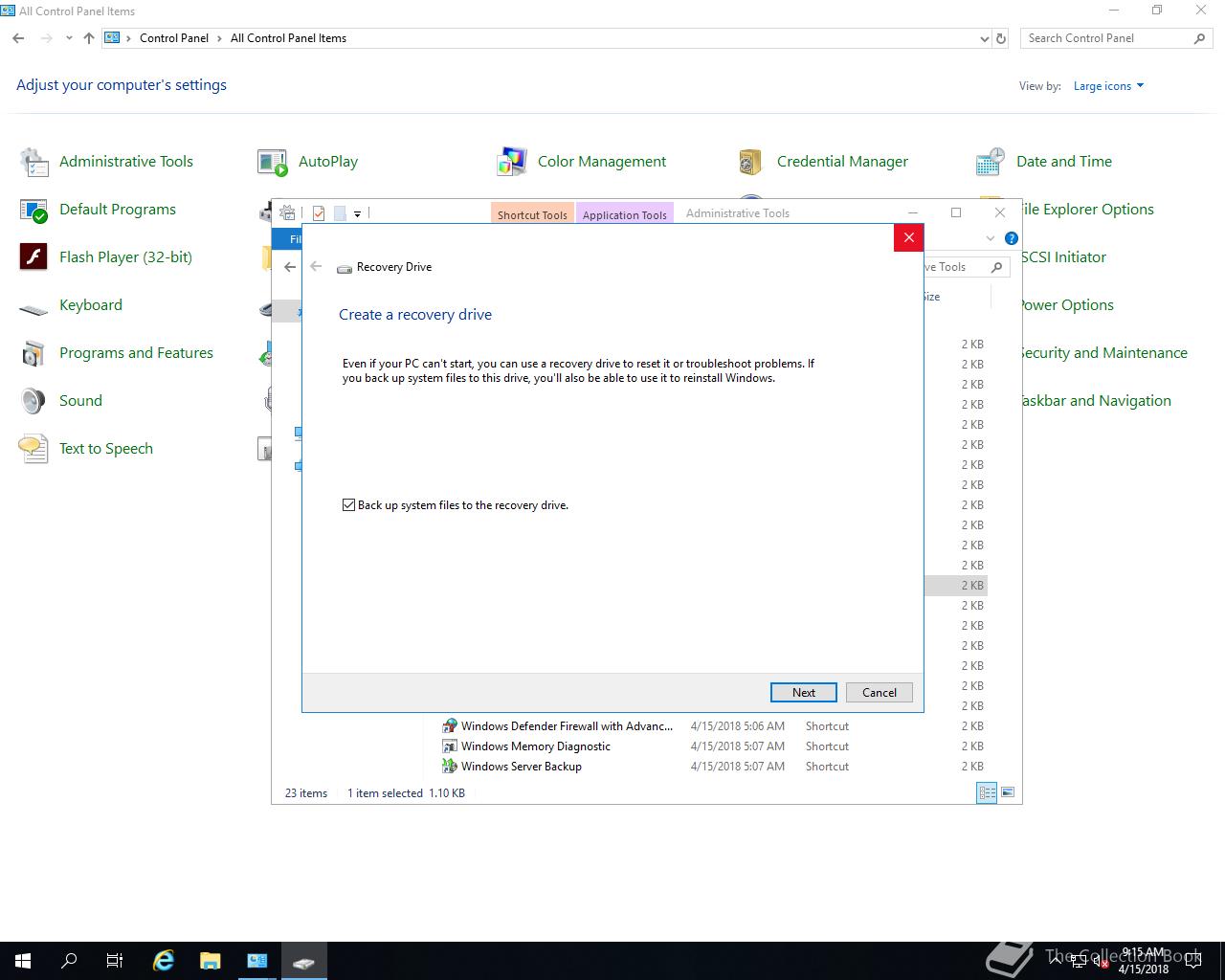Open the Help icon in the Explorer window
The width and height of the screenshot is (1225, 980).
[1012, 238]
